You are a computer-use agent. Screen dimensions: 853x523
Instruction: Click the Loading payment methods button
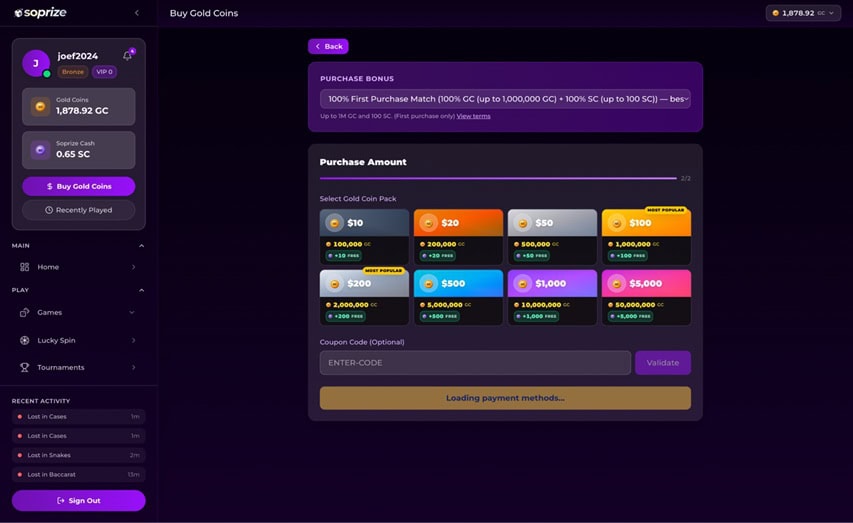tap(505, 398)
